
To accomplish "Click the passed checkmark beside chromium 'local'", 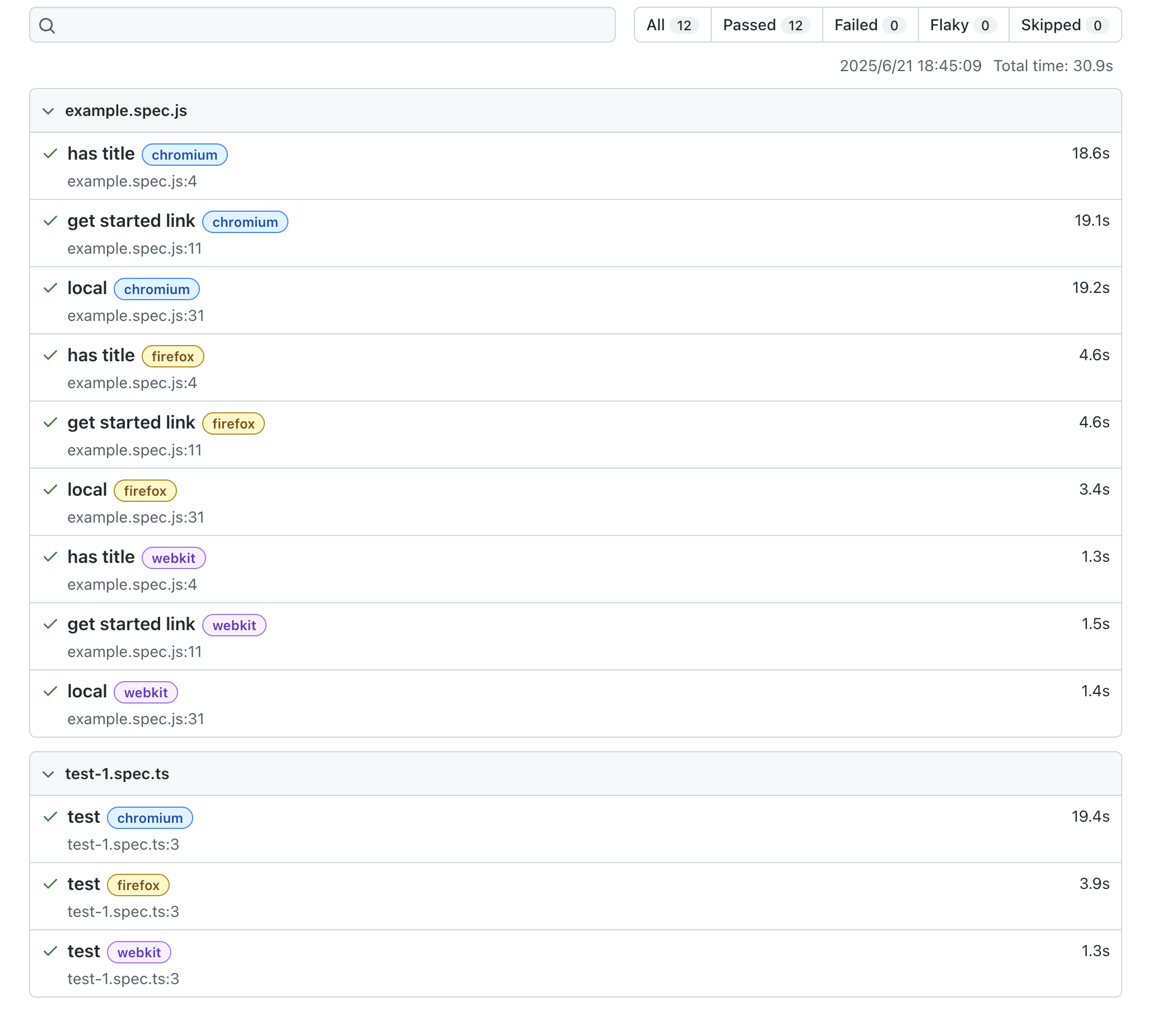I will pos(50,288).
